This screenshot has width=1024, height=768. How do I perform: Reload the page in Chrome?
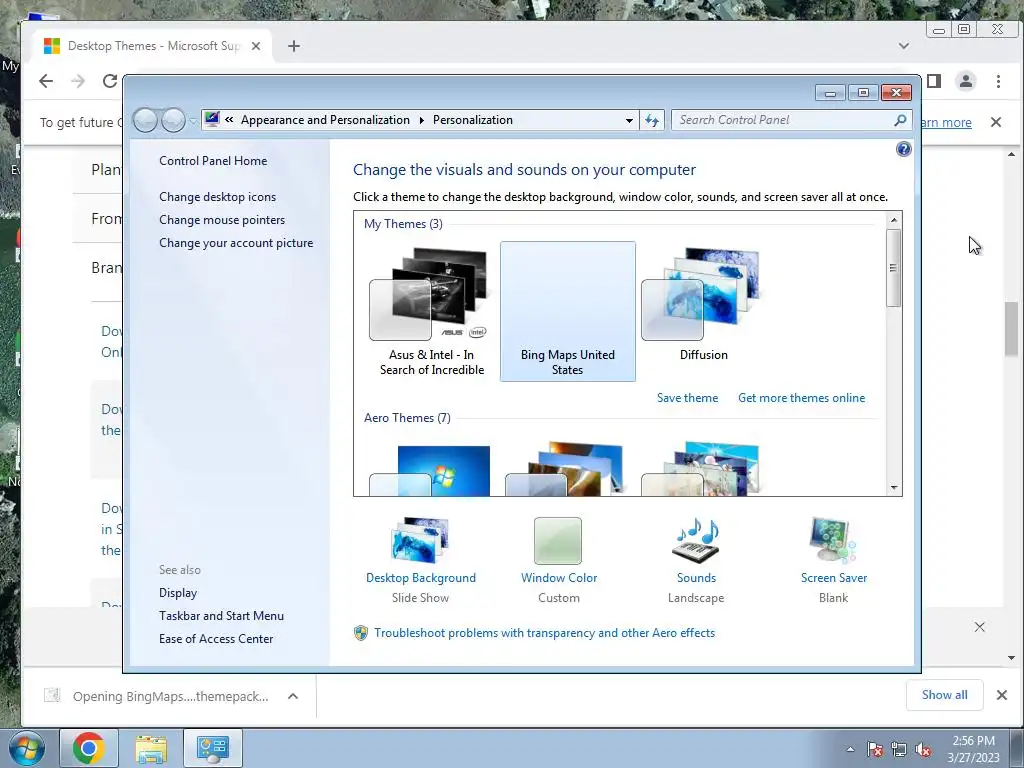(x=110, y=81)
